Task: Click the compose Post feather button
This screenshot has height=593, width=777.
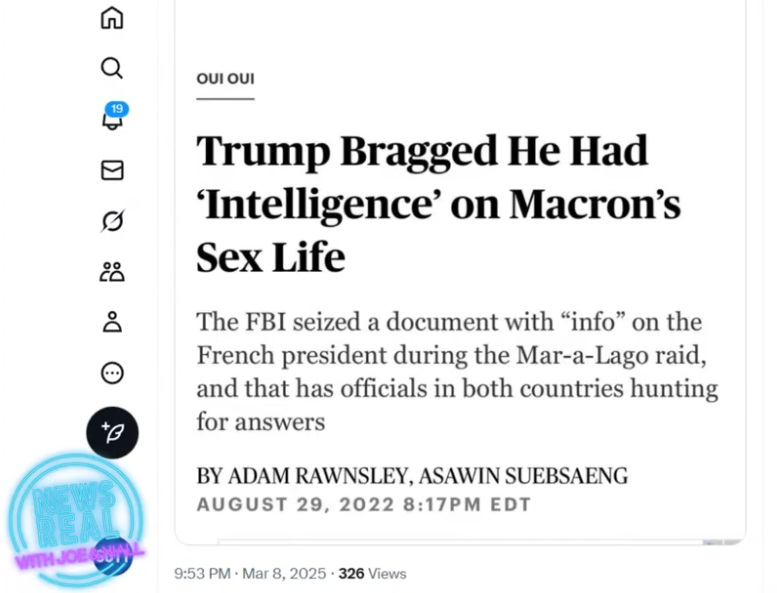Action: (x=112, y=433)
